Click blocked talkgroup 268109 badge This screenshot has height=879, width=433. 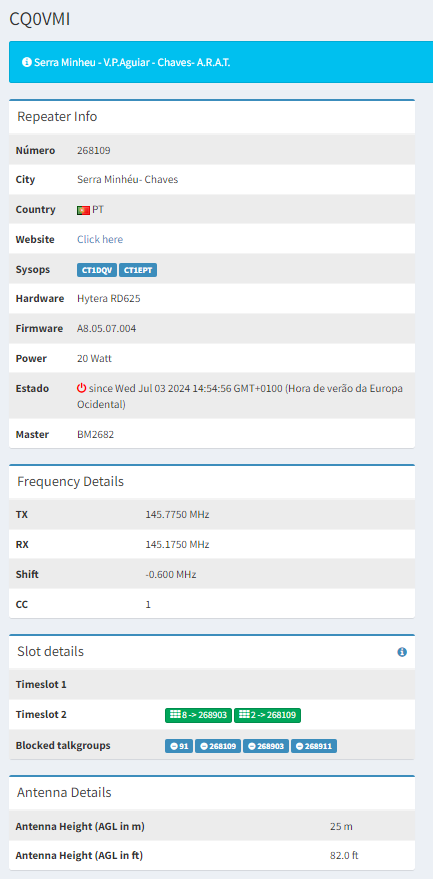tap(218, 746)
